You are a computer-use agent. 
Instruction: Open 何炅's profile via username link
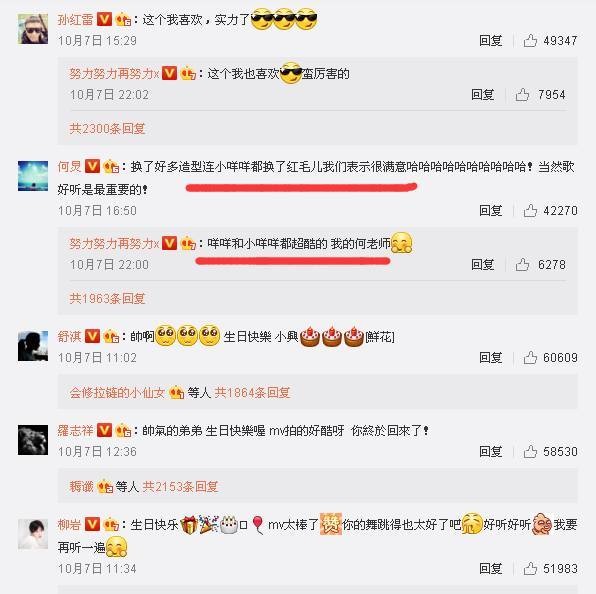(x=70, y=166)
